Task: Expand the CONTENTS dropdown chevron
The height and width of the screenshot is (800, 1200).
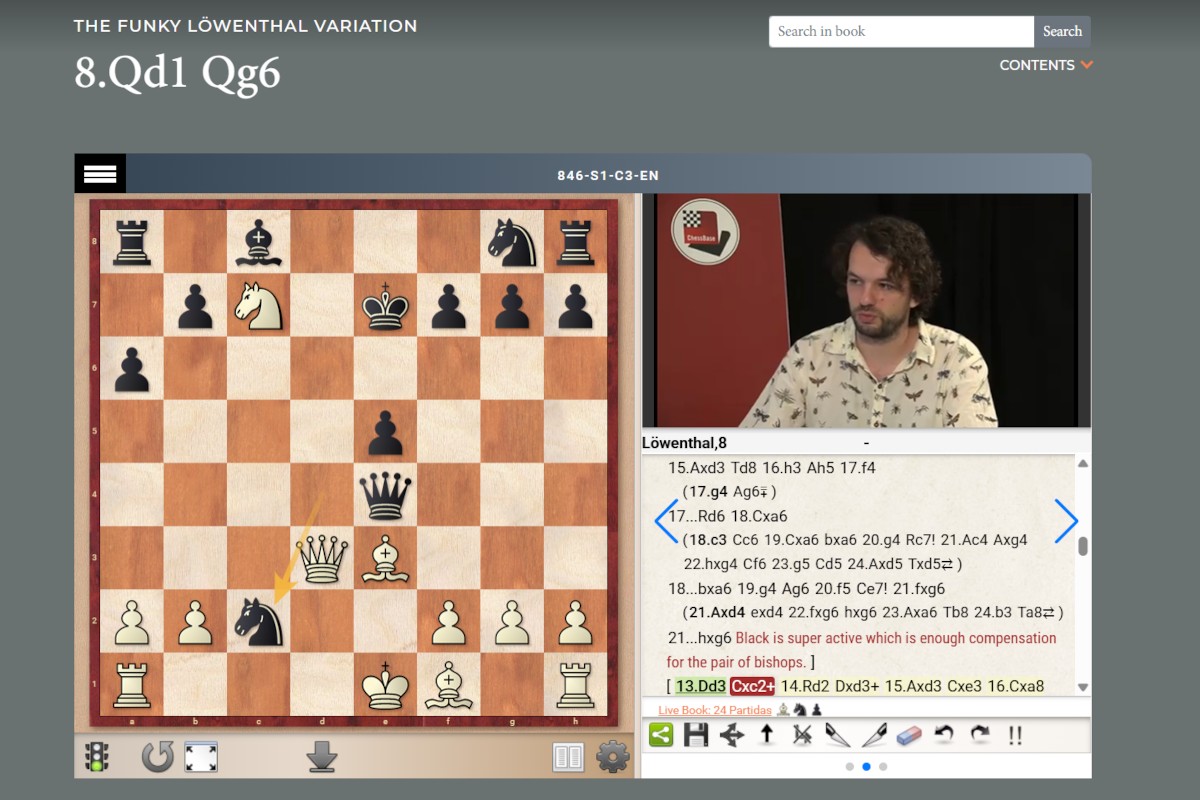Action: (x=1086, y=65)
